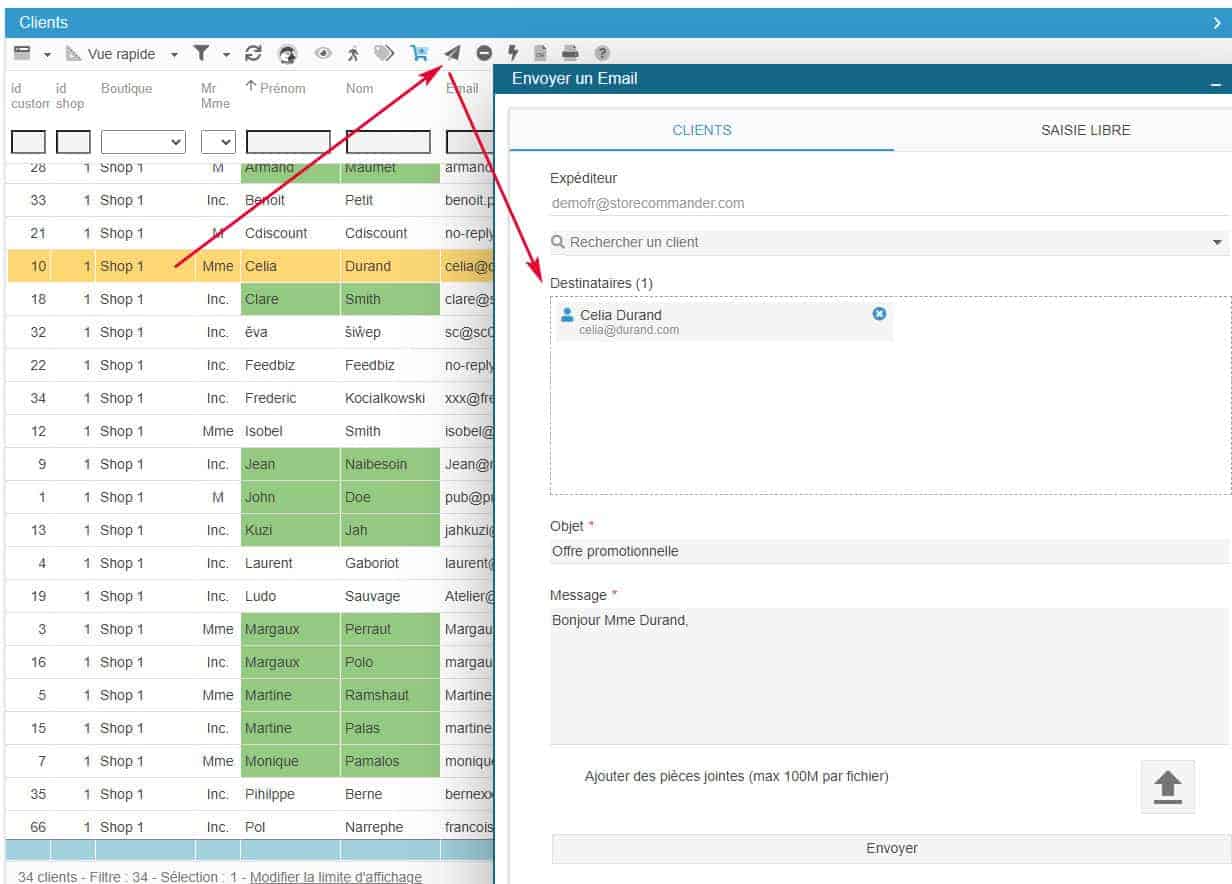Click the paper plane send email icon
The image size is (1232, 884).
tap(453, 54)
